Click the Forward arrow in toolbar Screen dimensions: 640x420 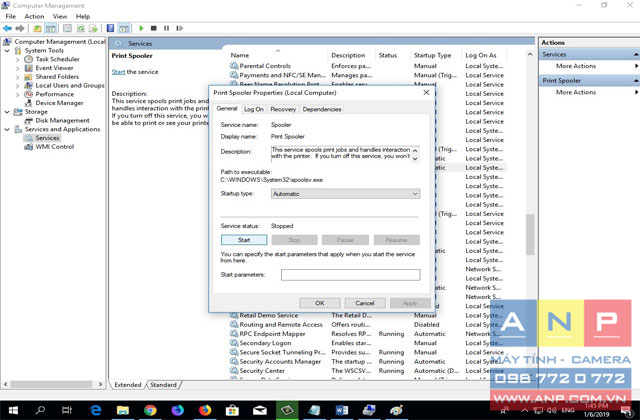click(x=20, y=28)
